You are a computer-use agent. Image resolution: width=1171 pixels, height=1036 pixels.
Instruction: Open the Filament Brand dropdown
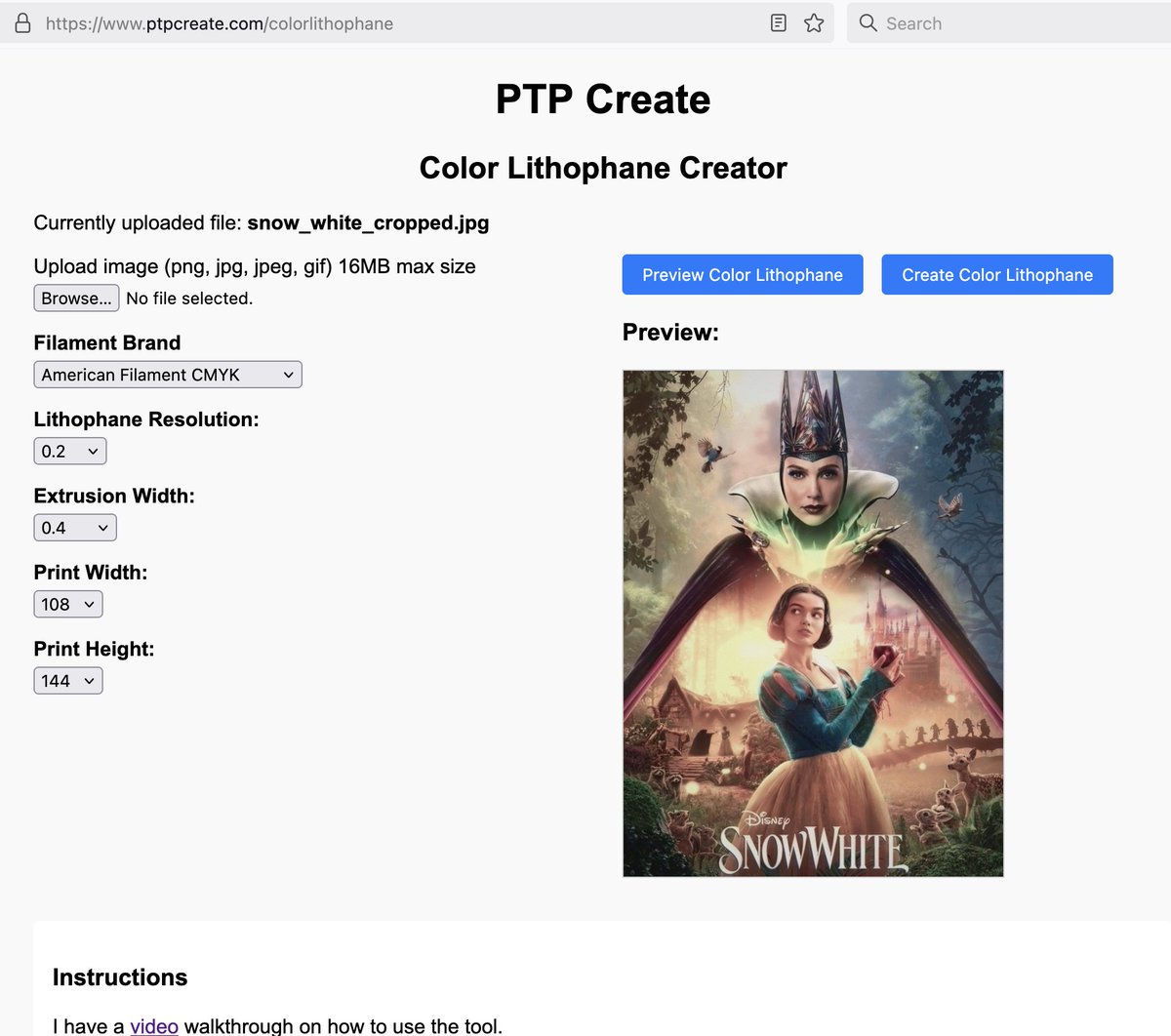(x=168, y=375)
